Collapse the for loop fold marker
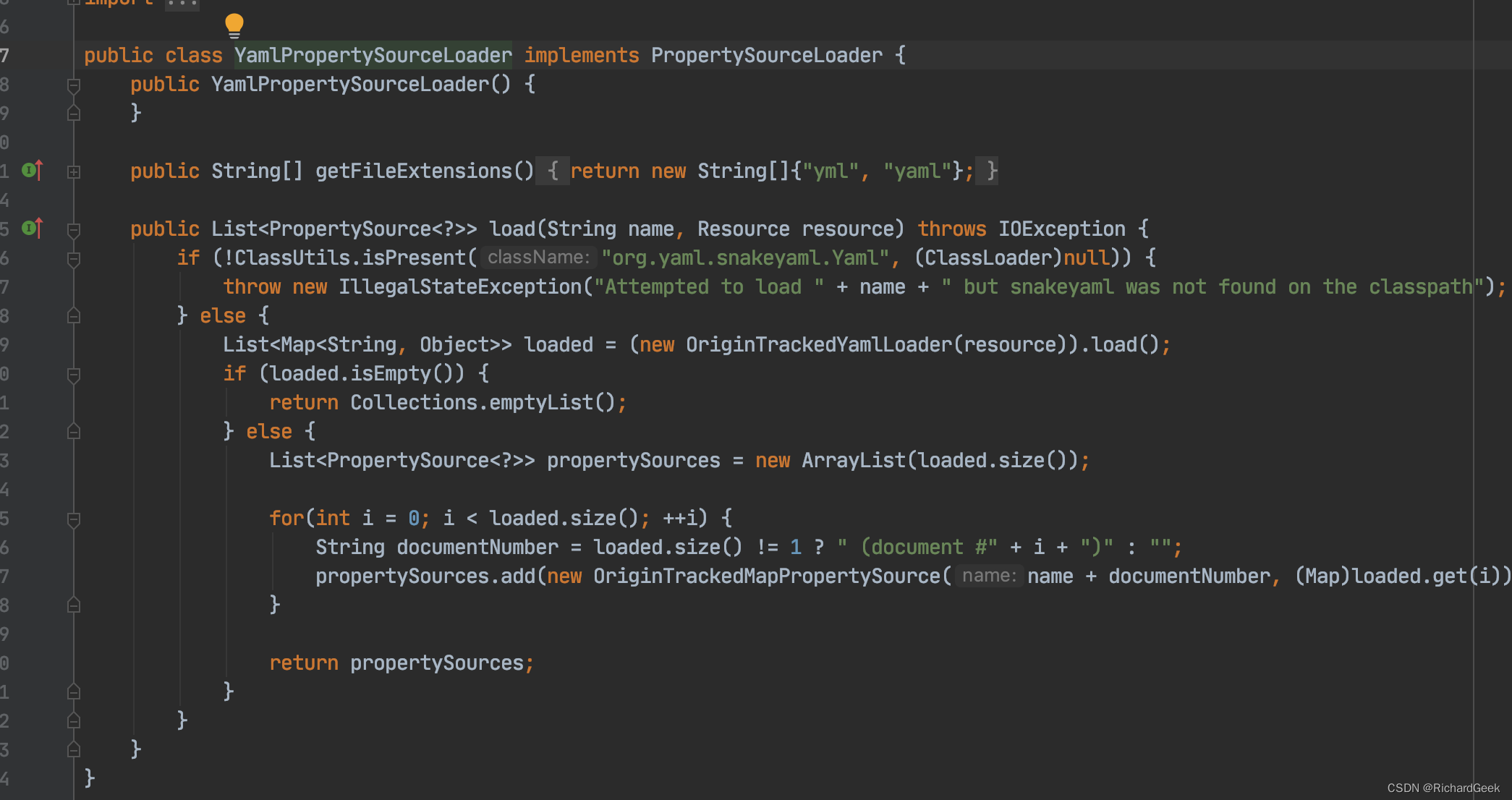 pos(74,519)
